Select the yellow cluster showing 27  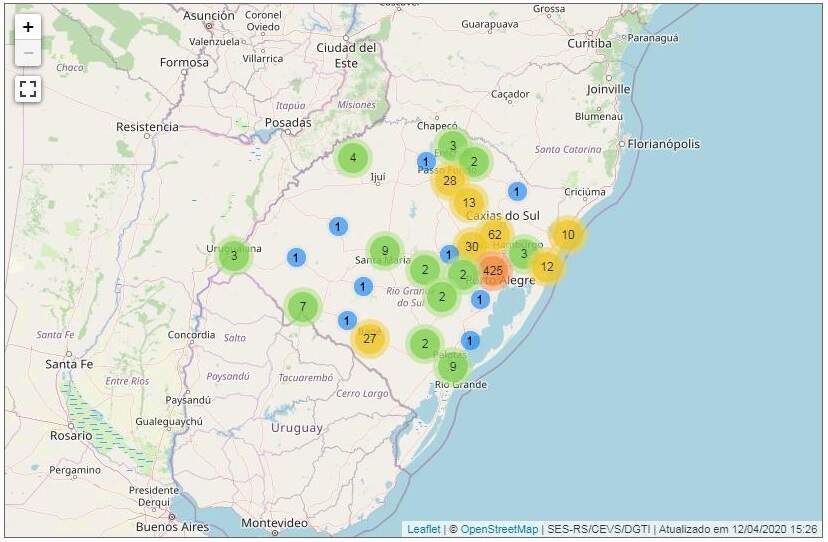(370, 338)
